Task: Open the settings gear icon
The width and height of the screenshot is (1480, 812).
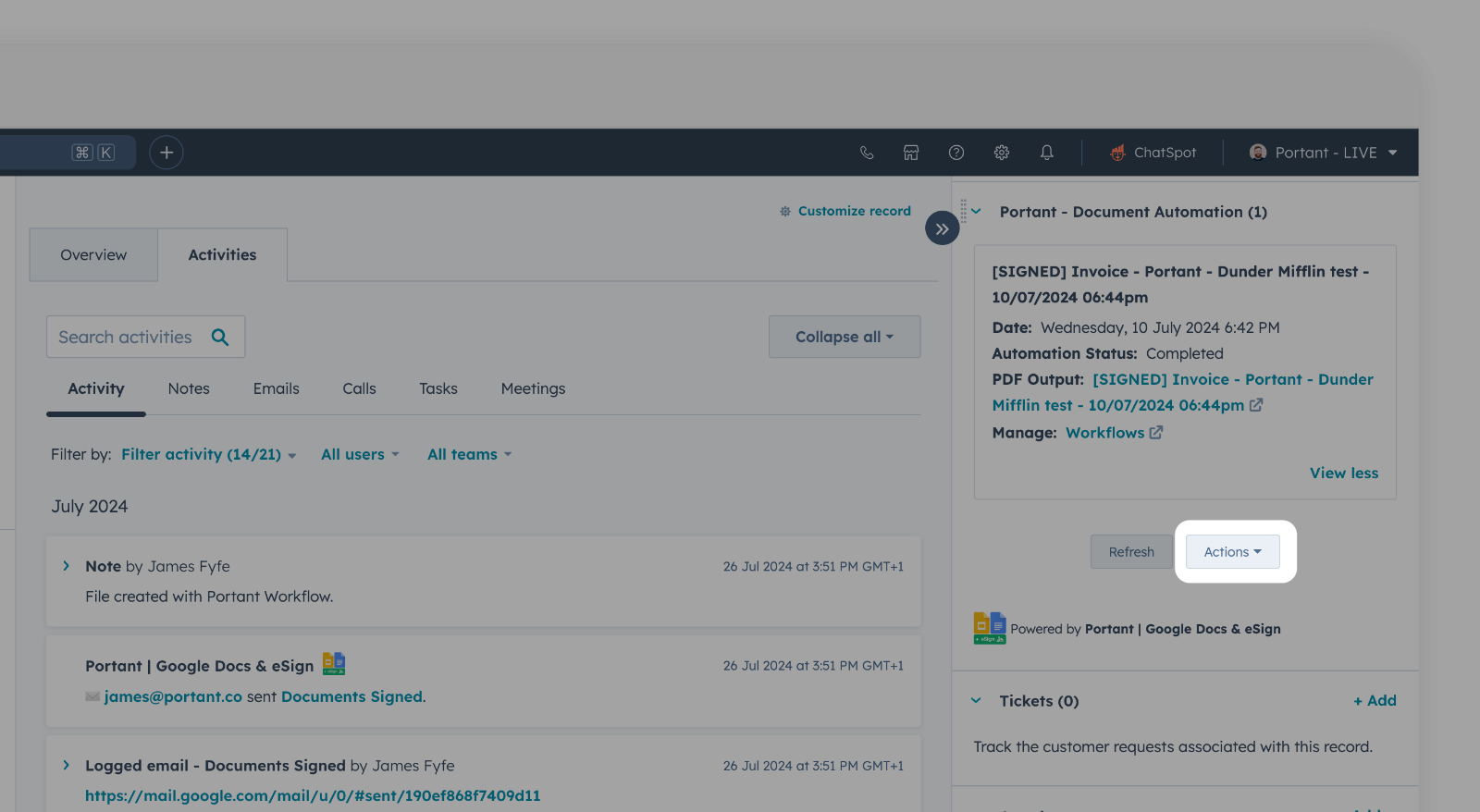Action: (x=1002, y=153)
